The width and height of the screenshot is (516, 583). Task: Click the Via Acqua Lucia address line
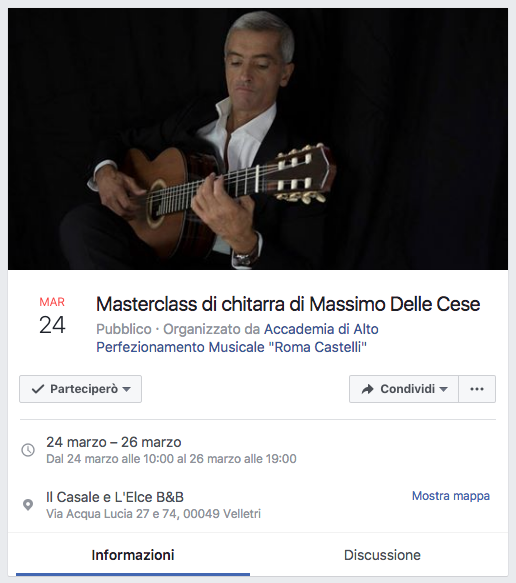[154, 514]
